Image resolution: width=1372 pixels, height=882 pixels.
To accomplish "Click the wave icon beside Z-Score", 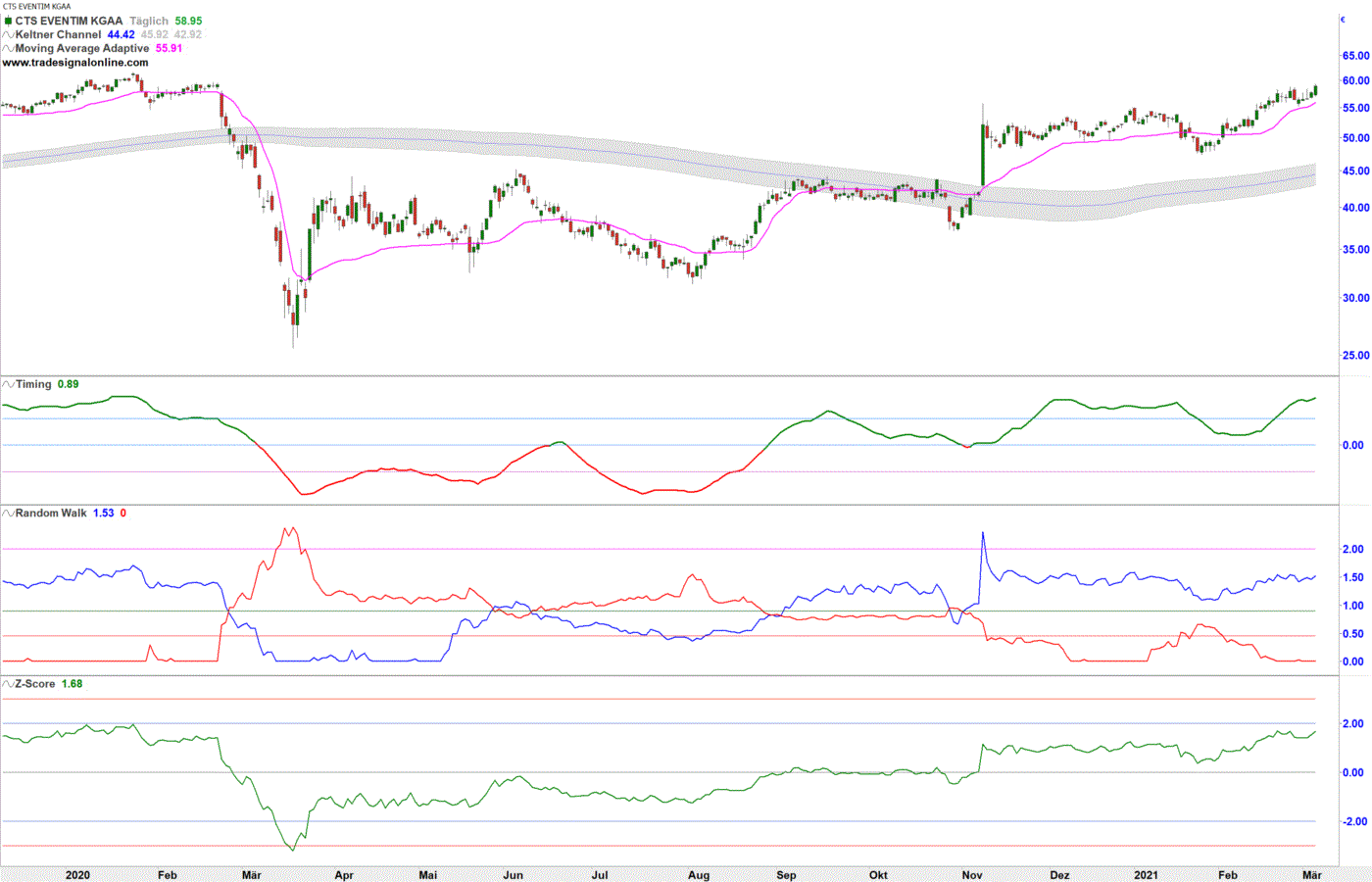I will (x=8, y=683).
